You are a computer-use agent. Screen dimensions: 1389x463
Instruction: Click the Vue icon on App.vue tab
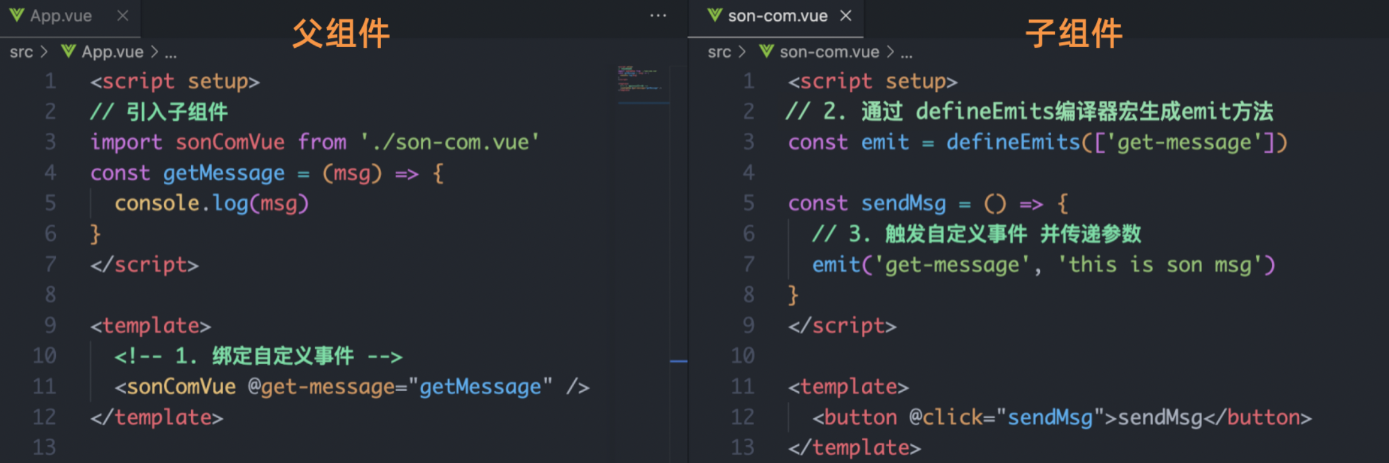[16, 17]
